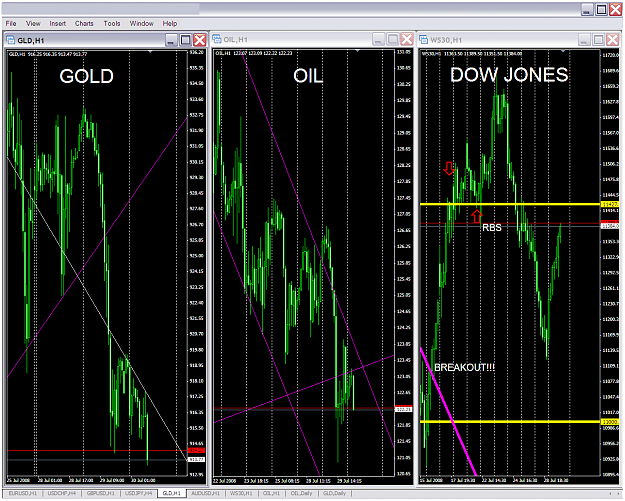
Task: Click the chart shift marker atop GOLD chart
Action: pos(150,51)
